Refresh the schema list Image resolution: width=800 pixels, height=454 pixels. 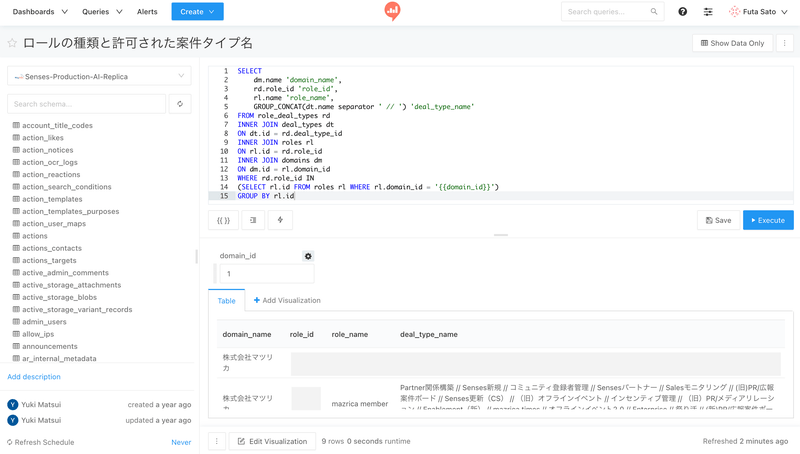[180, 104]
